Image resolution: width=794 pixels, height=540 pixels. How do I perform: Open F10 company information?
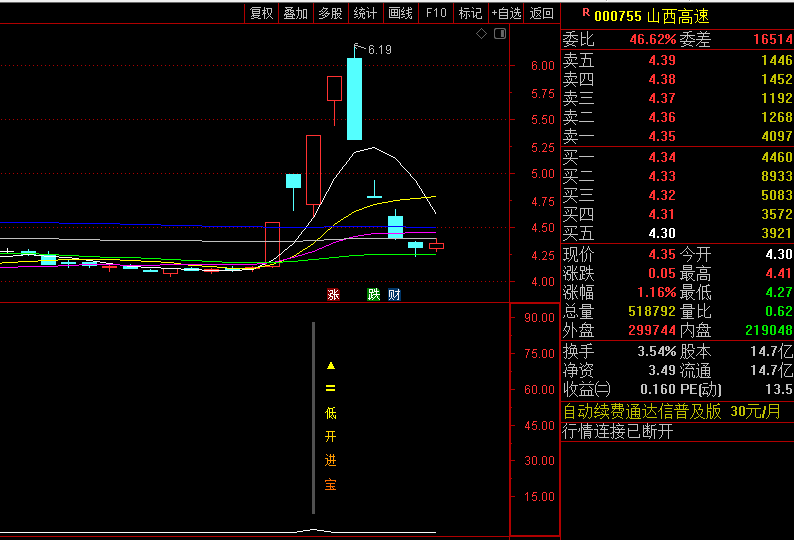[436, 13]
